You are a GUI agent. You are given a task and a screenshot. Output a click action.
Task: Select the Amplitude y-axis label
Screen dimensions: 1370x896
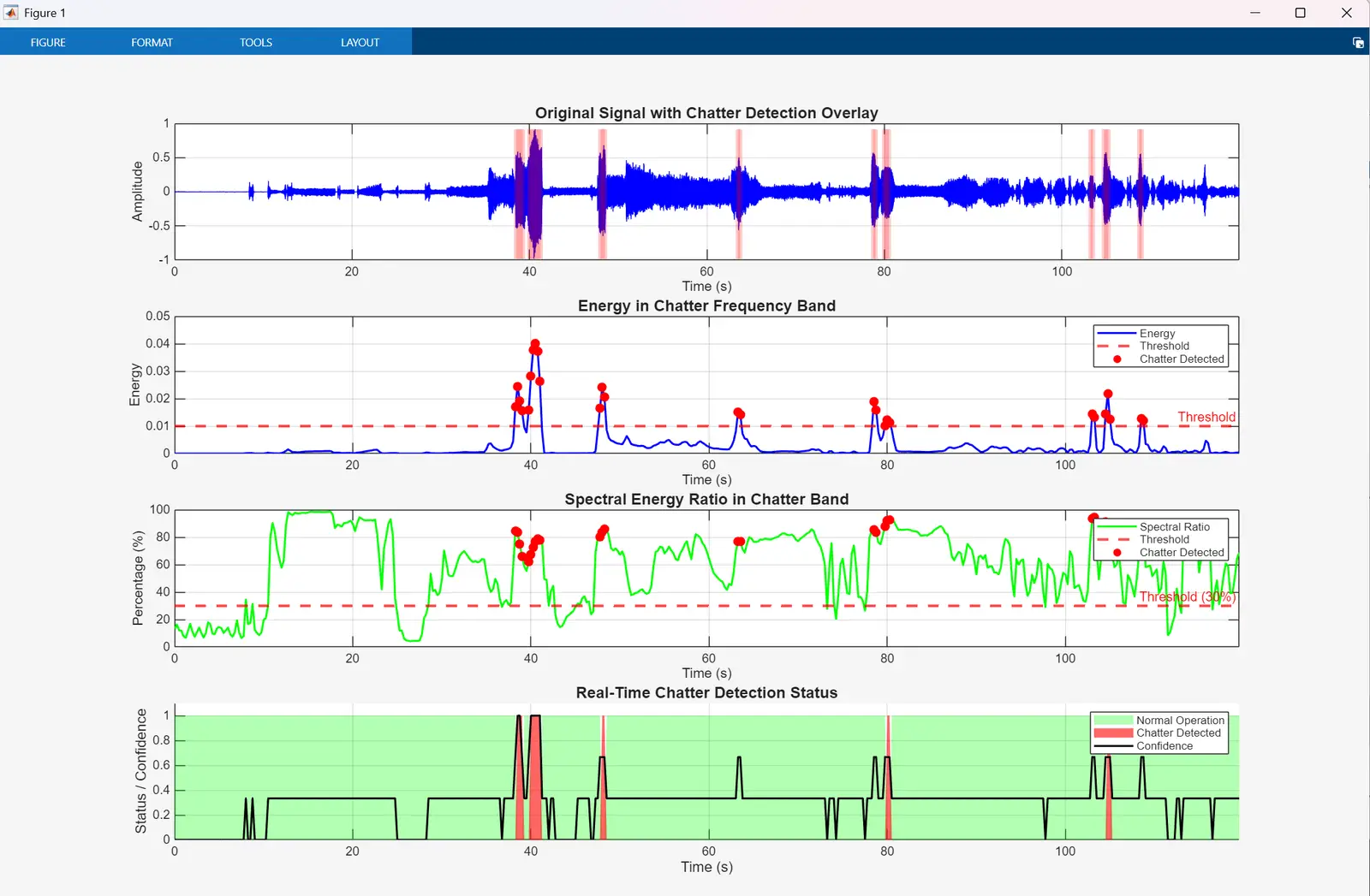tap(137, 192)
